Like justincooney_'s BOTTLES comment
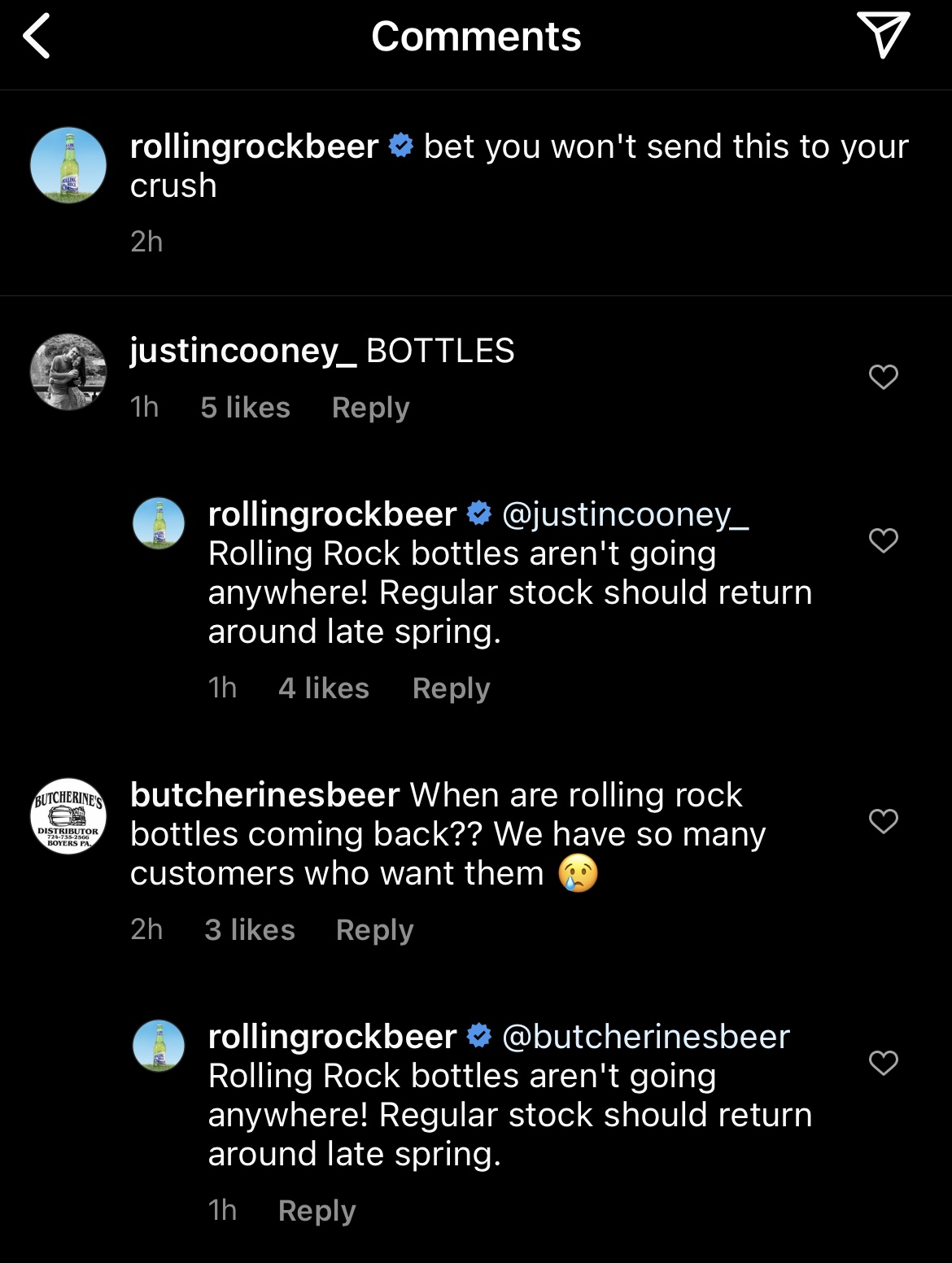The height and width of the screenshot is (1263, 952). pos(883,377)
